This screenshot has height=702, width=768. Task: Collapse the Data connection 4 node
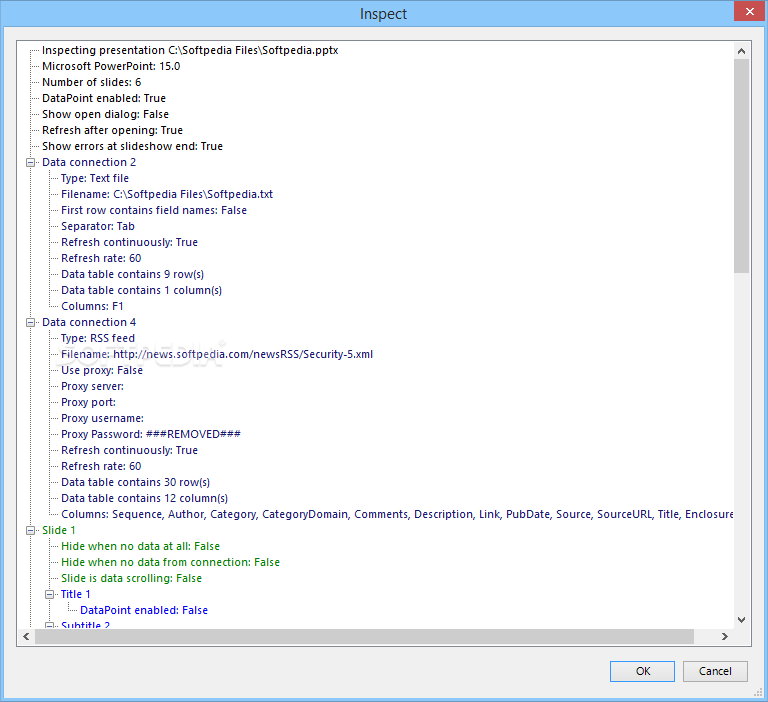[x=30, y=322]
